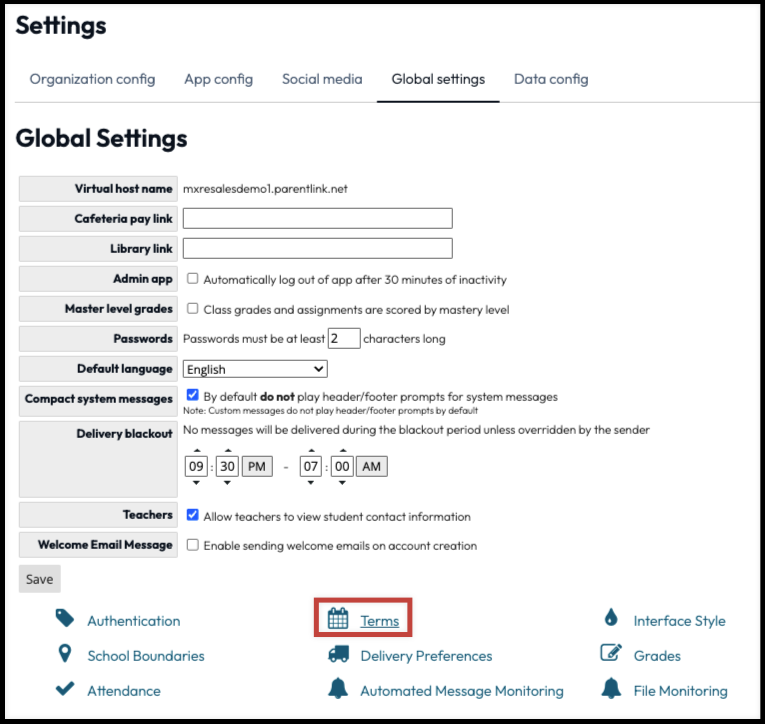765x724 pixels.
Task: Click the Interface Style droplet icon
Action: [x=611, y=619]
